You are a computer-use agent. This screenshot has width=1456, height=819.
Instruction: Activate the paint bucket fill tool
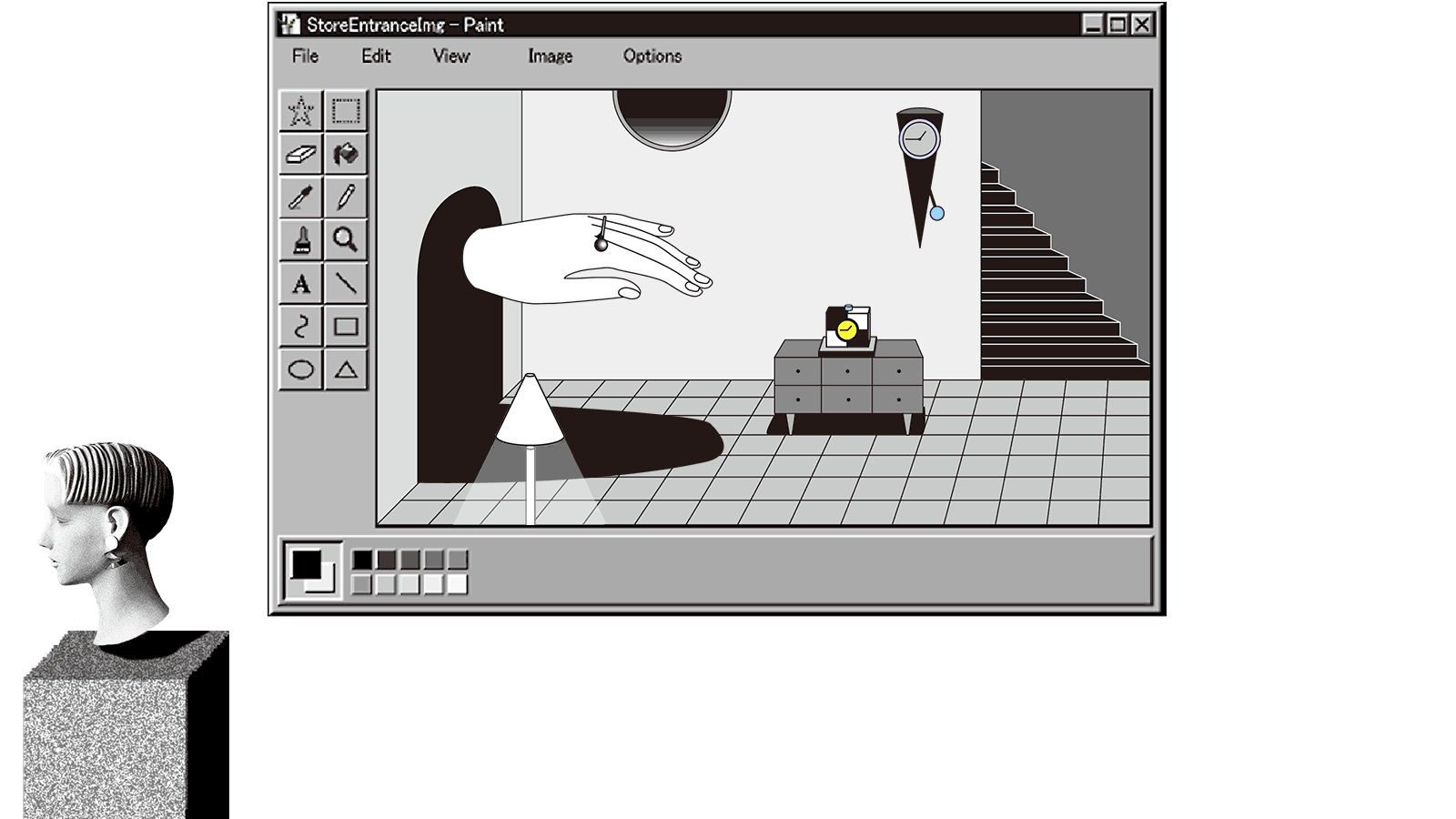click(x=346, y=154)
